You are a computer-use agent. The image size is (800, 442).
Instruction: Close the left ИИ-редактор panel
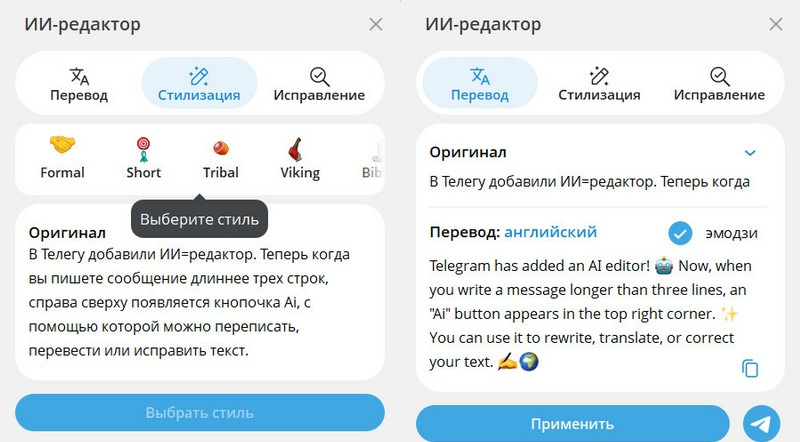(x=376, y=24)
